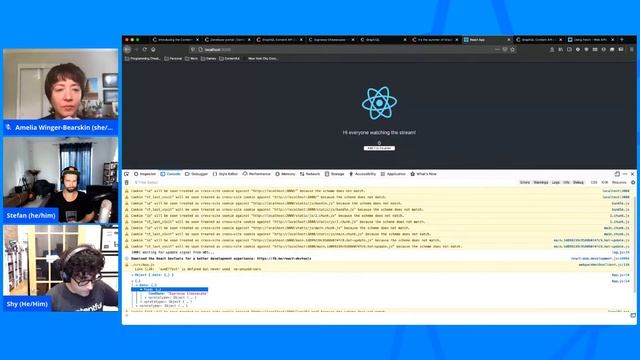Open the Contentful bookmarks folder

(229, 58)
